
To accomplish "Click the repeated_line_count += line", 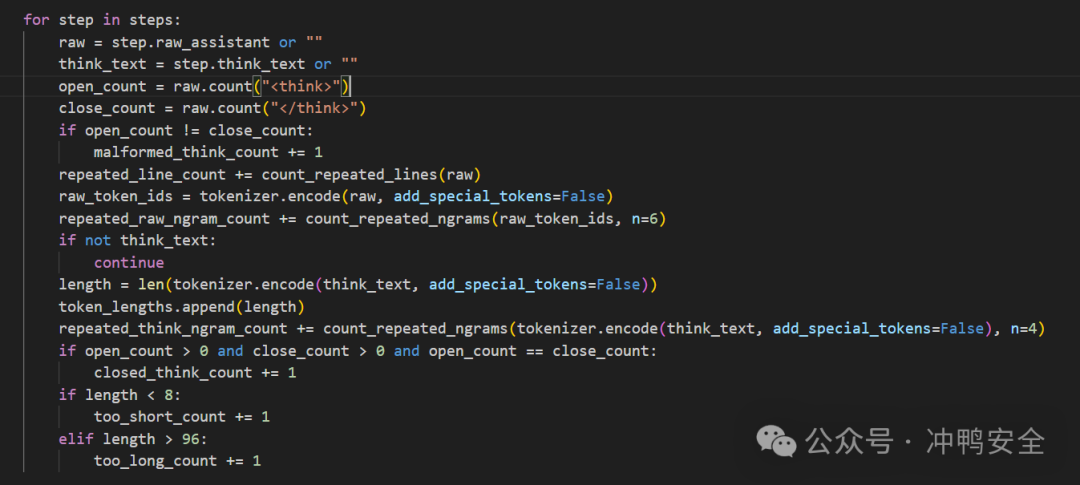I will tap(270, 174).
